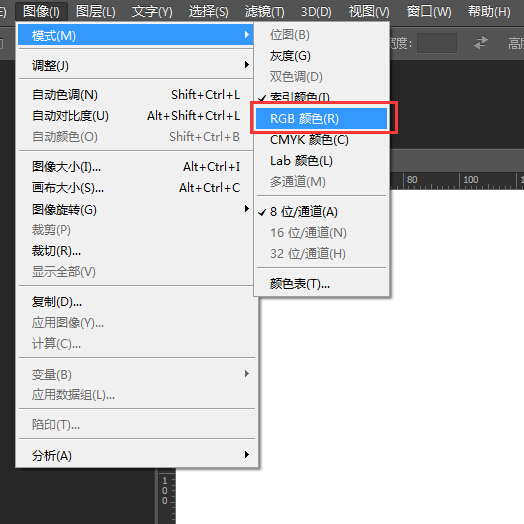Click the width input field in options bar
Viewport: 524px width, 524px height.
tap(437, 43)
